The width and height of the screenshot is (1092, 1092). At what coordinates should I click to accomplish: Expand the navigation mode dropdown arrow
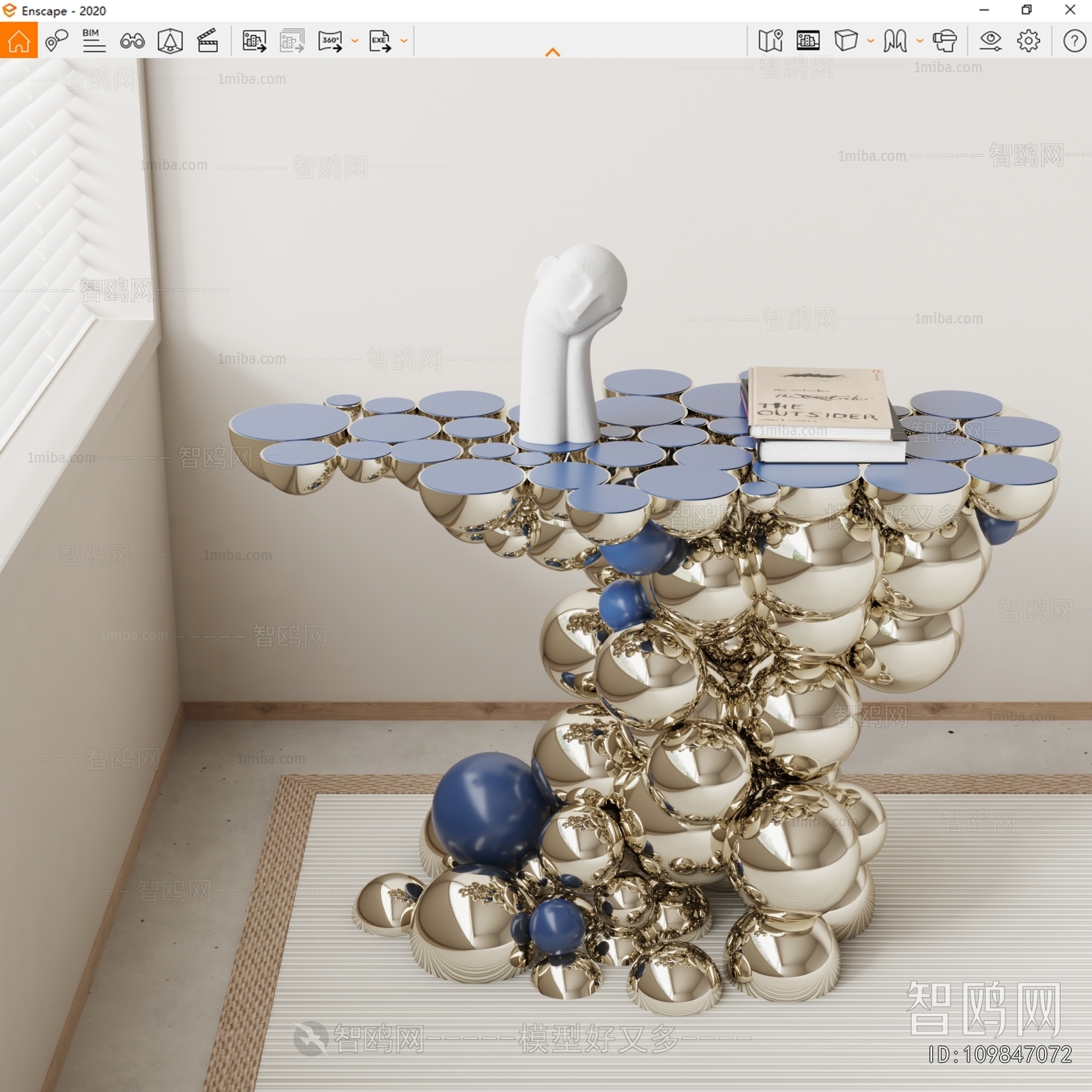[920, 41]
